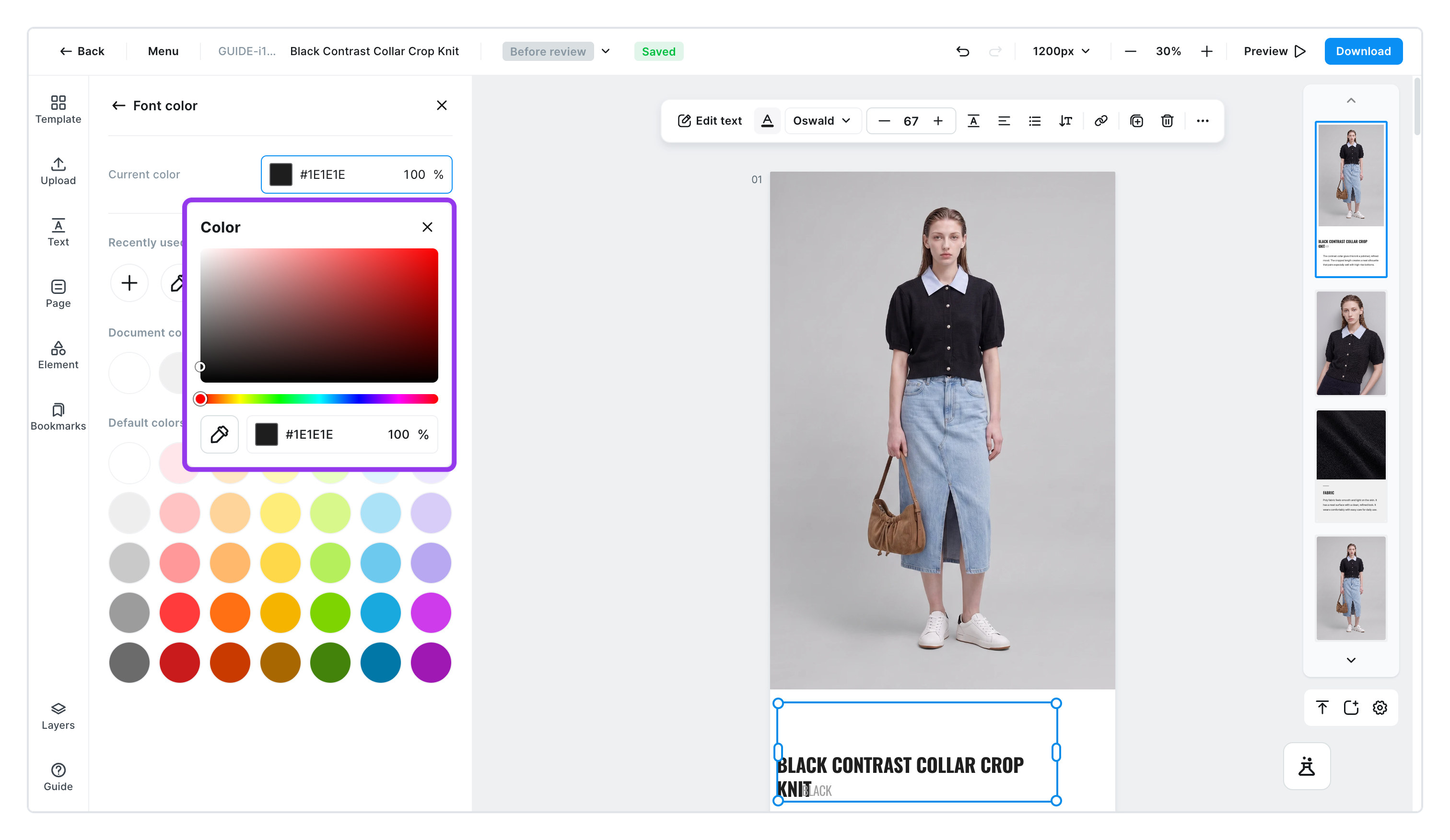Click the link icon in text toolbar
This screenshot has width=1450, height=840.
(x=1101, y=121)
